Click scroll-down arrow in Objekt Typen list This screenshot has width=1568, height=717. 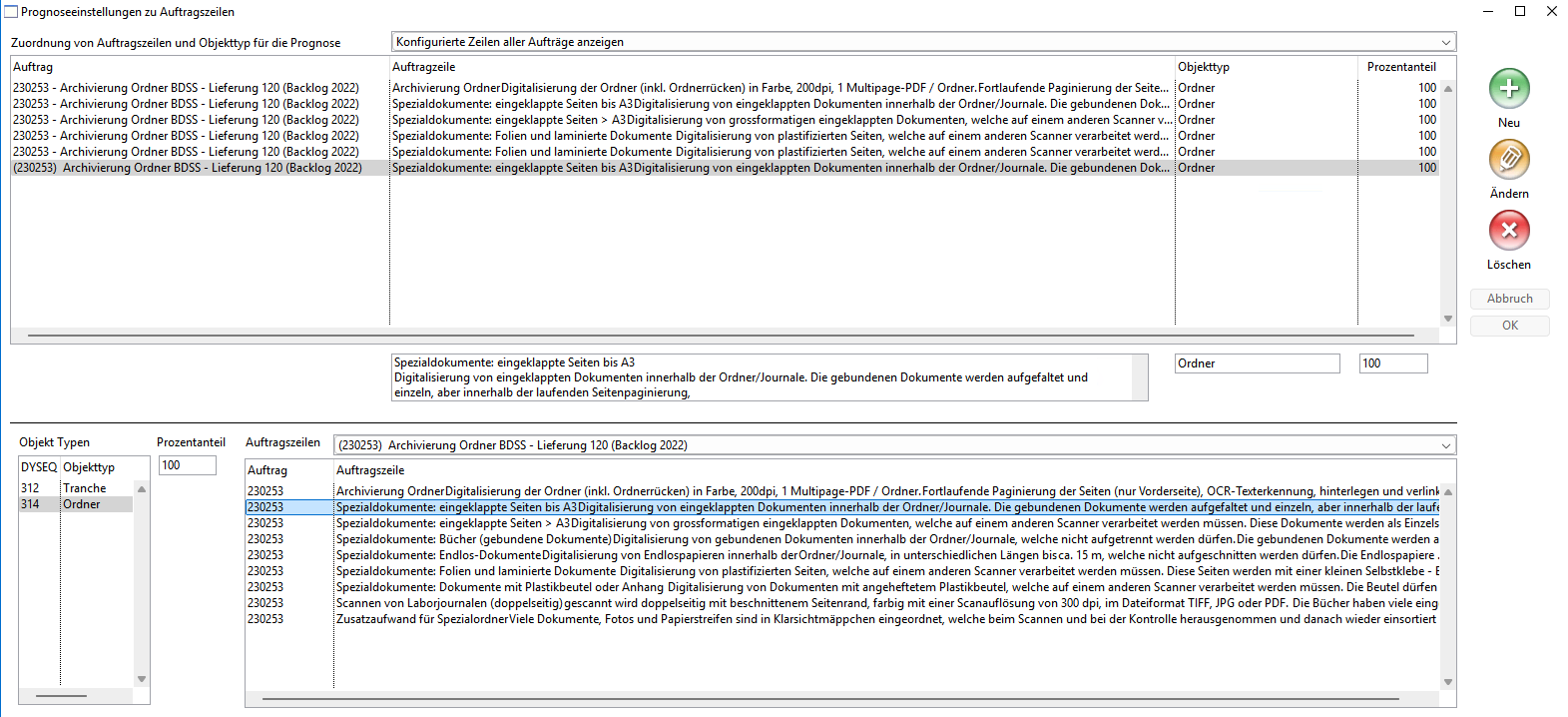click(x=142, y=679)
